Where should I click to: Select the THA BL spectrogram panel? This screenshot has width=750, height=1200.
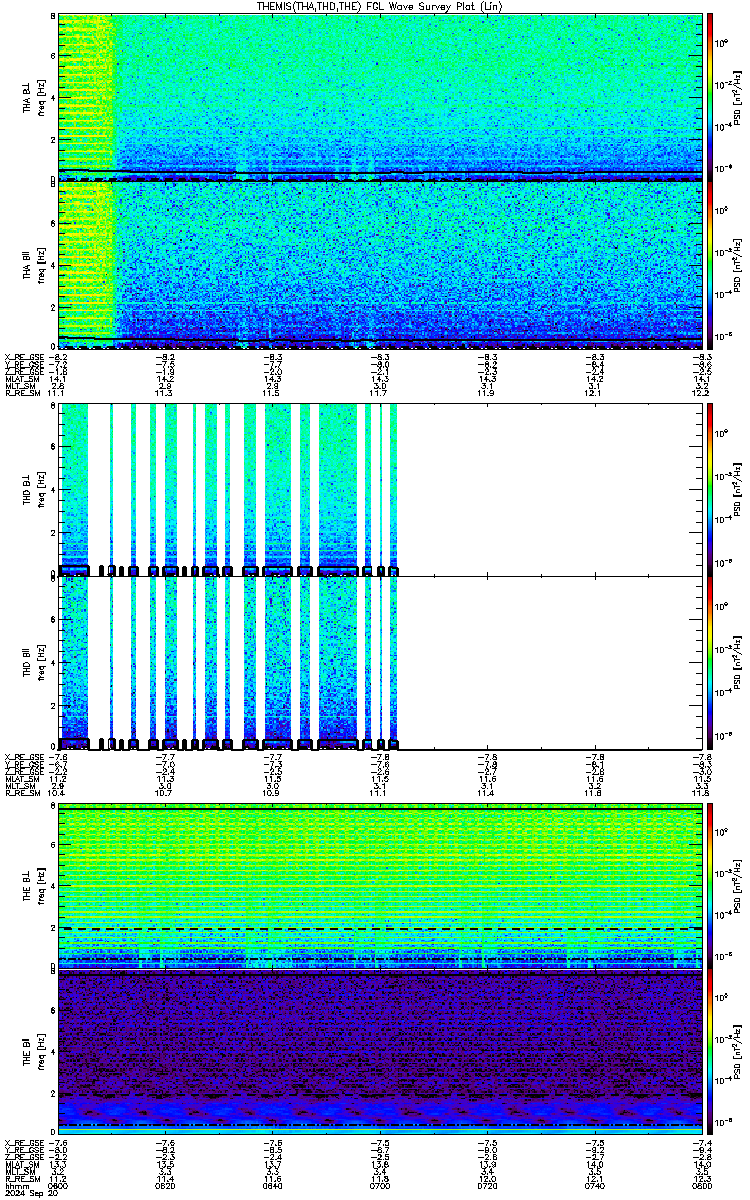pyautogui.click(x=379, y=97)
